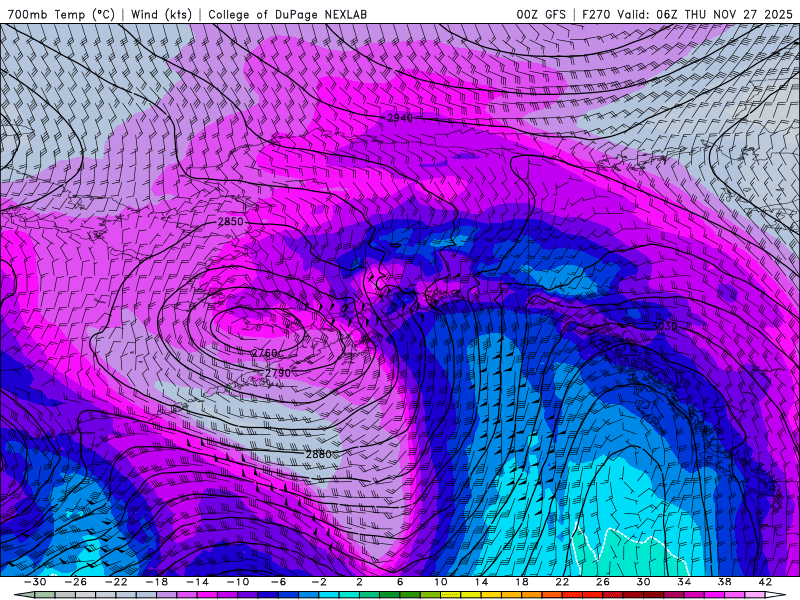The image size is (800, 600).
Task: Click the 22 color scale label
Action: [562, 582]
